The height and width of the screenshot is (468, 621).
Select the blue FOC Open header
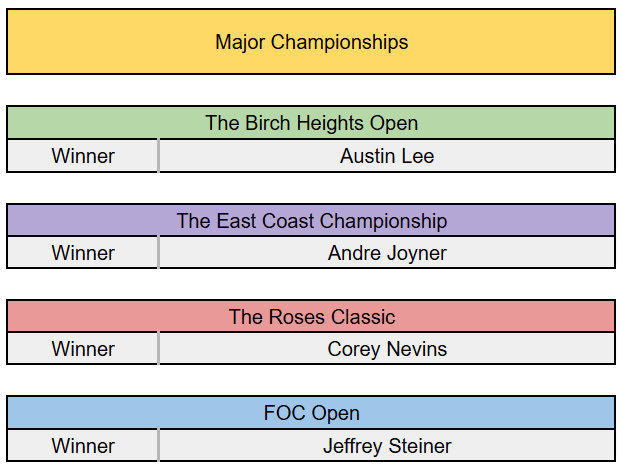pos(311,412)
